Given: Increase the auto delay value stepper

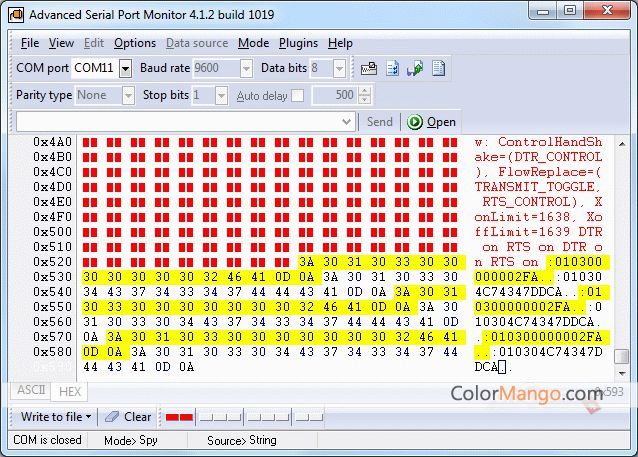Looking at the screenshot, I should coord(365,91).
